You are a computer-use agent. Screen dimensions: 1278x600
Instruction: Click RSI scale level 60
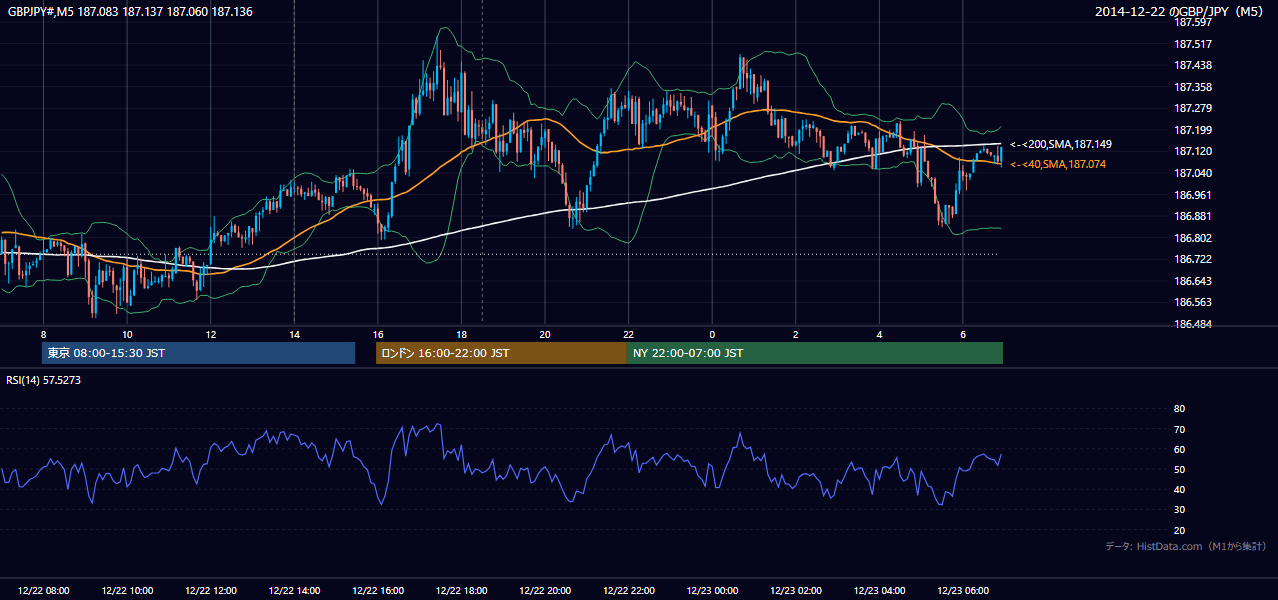[1179, 449]
